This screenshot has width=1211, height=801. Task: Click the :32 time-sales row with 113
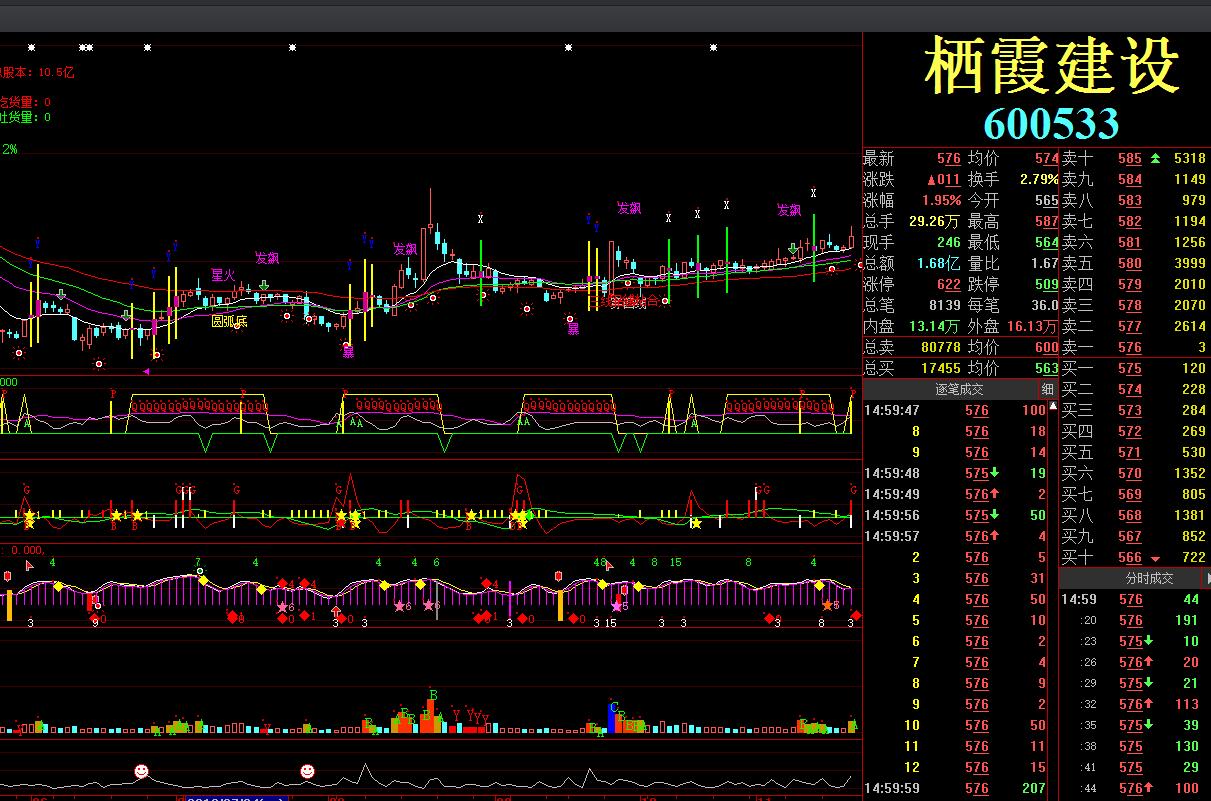coord(1135,704)
